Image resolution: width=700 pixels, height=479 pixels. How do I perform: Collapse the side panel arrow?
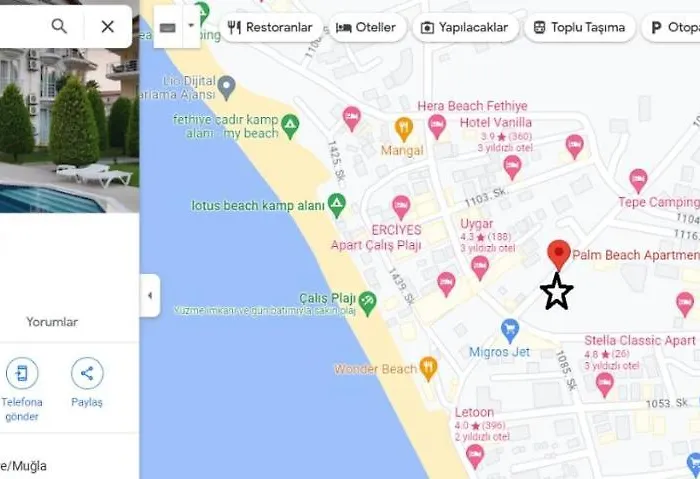(x=150, y=296)
